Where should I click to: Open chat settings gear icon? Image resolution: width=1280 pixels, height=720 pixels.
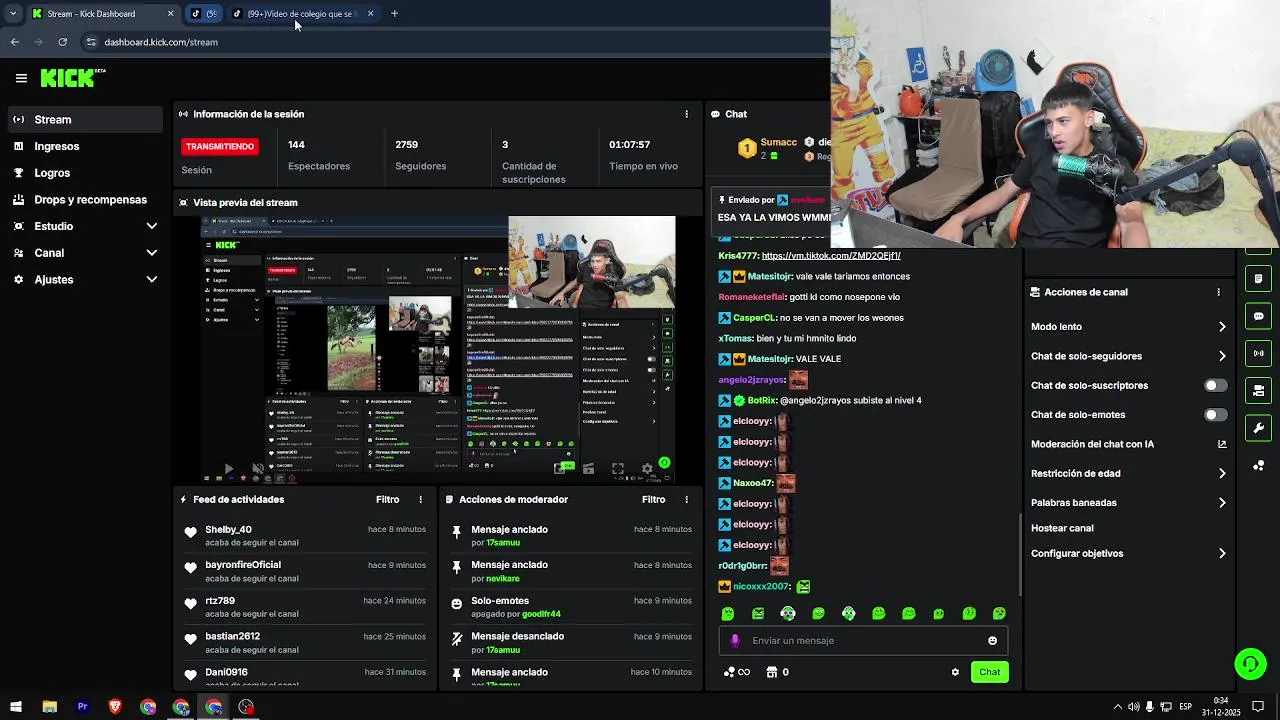[x=955, y=672]
